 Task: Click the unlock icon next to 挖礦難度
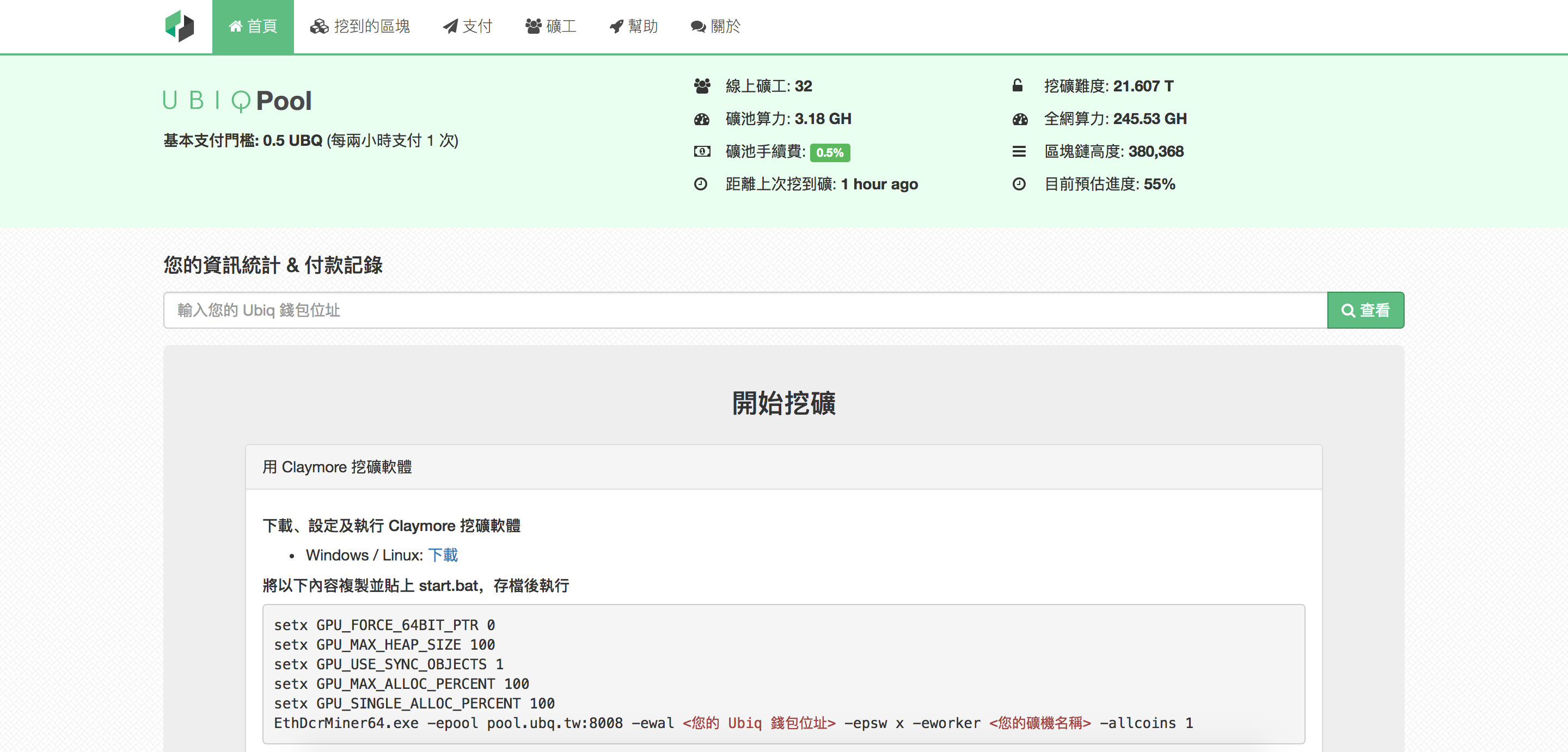(1017, 85)
